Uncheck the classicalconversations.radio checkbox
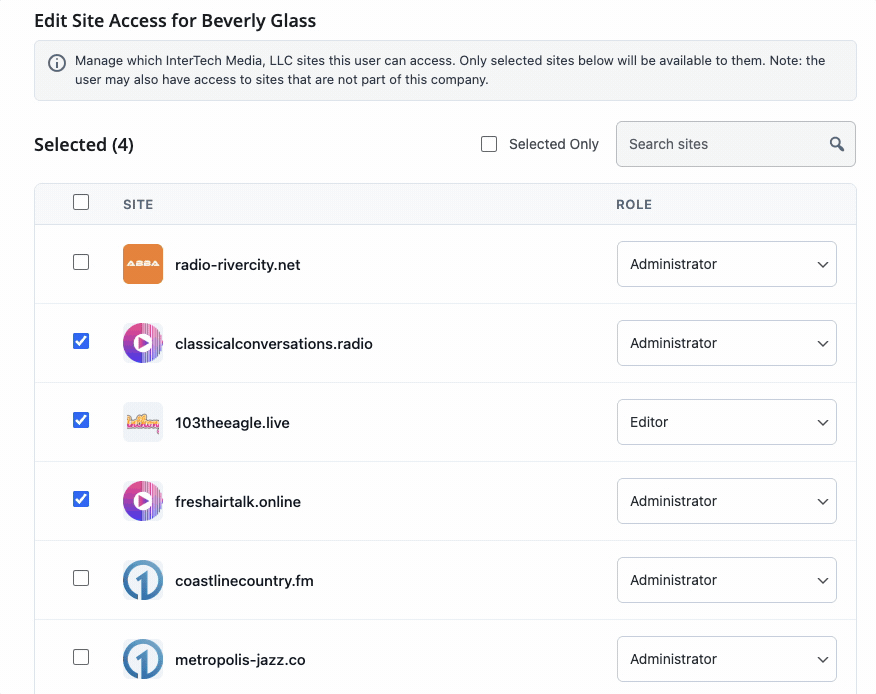 (x=81, y=341)
